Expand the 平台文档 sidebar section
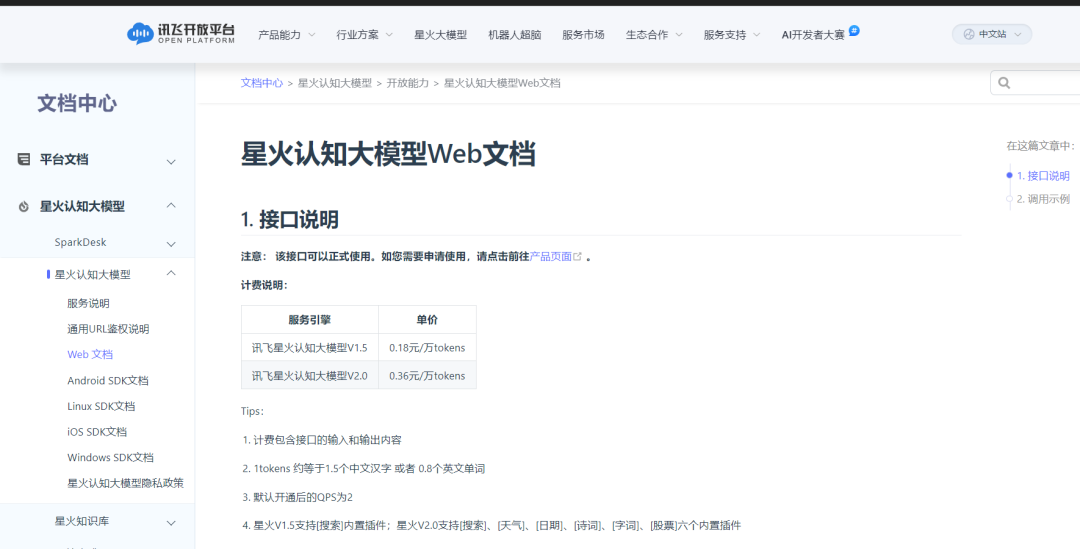1080x549 pixels. click(x=172, y=162)
